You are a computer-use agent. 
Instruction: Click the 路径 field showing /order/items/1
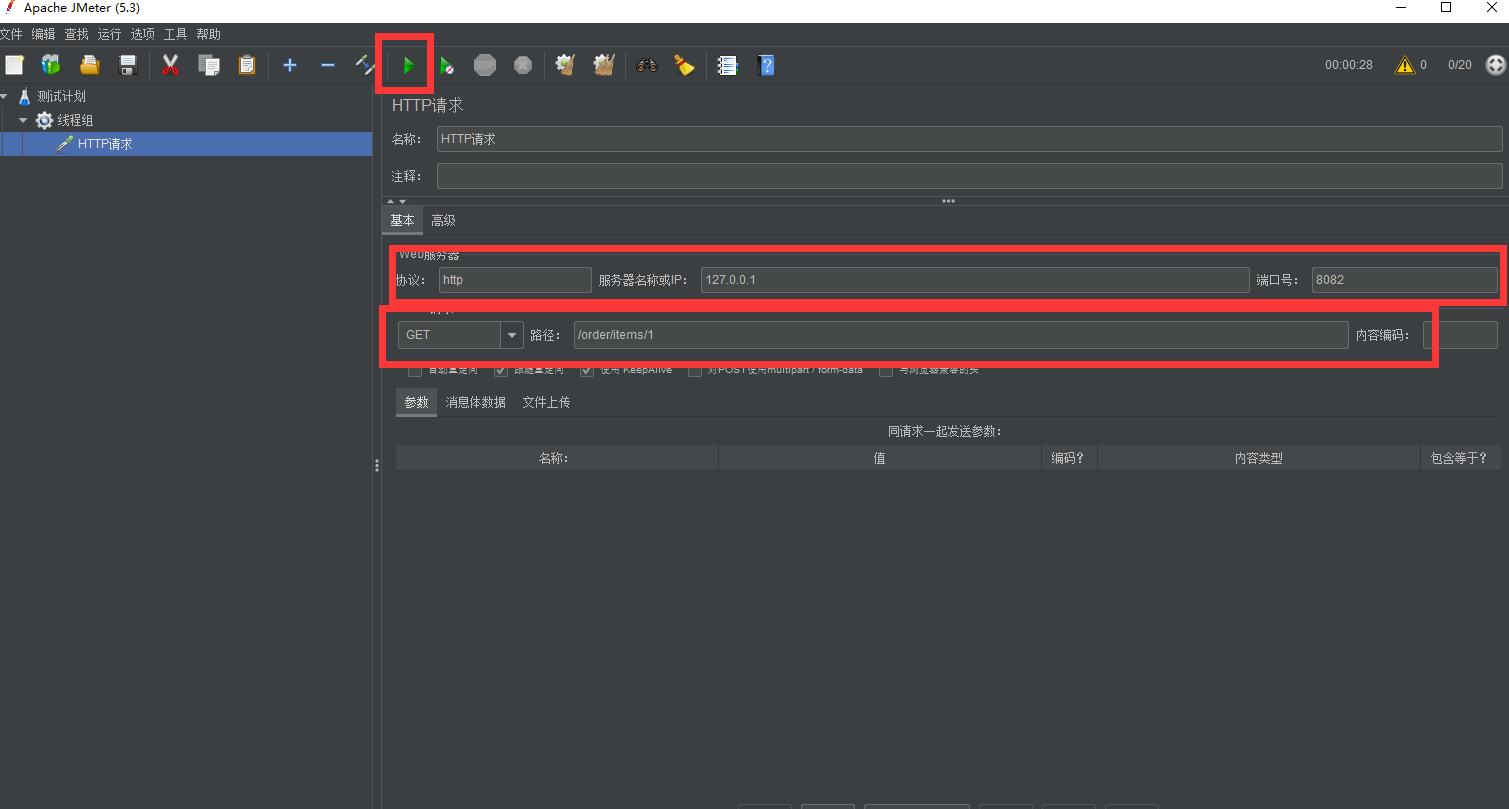pyautogui.click(x=961, y=335)
